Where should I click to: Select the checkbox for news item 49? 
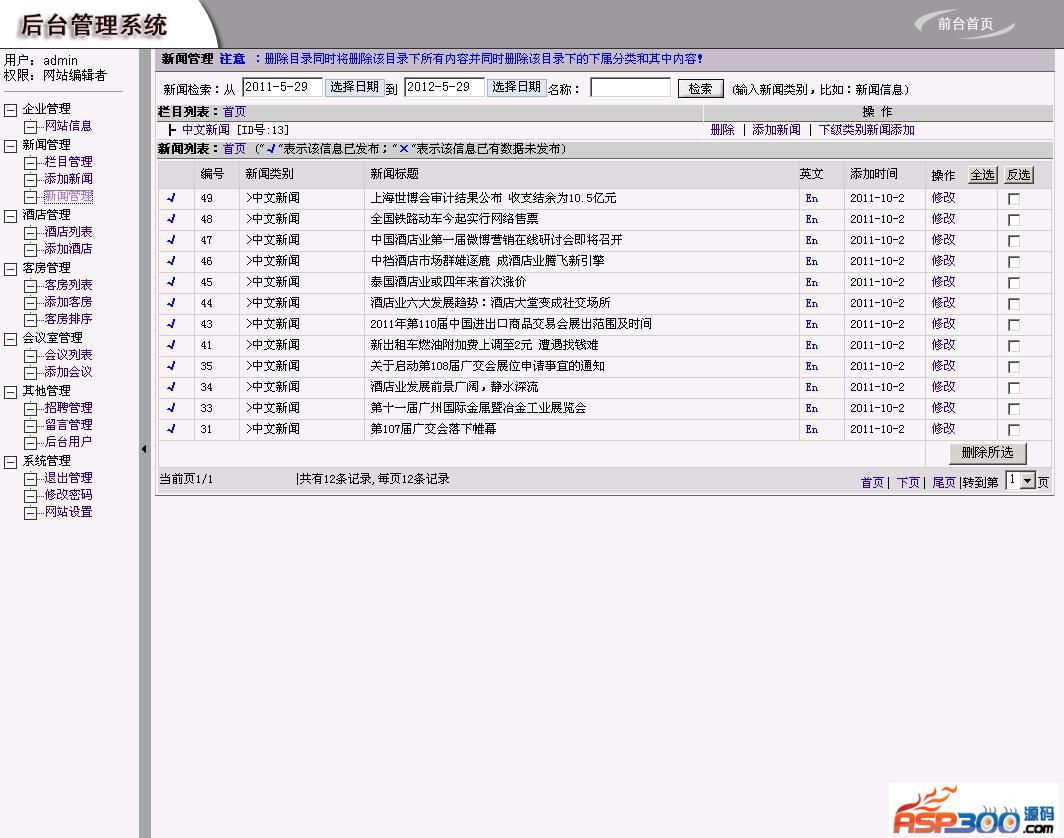(1014, 199)
